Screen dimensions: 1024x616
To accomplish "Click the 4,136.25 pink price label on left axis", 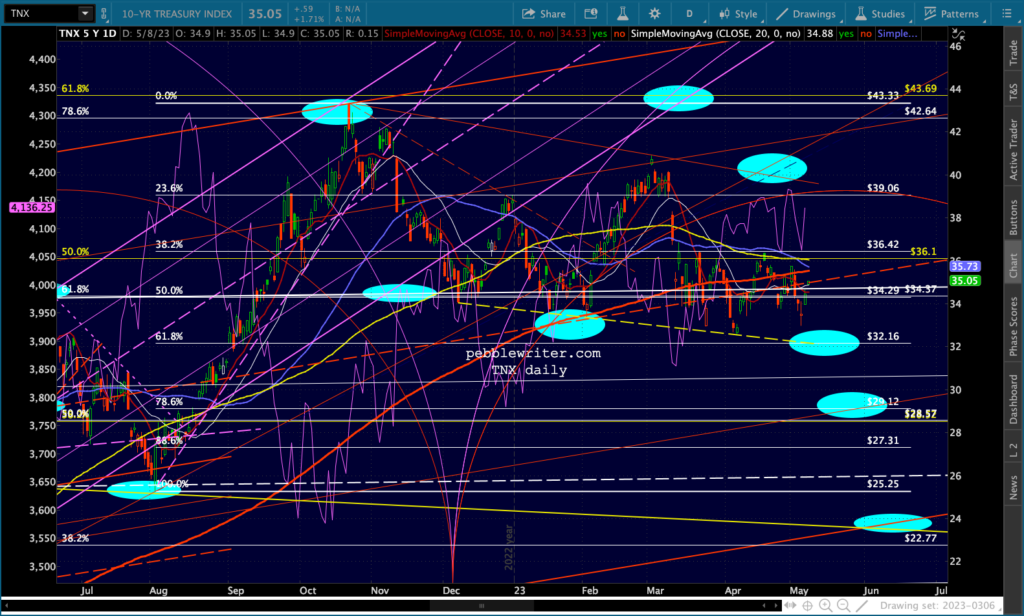I will pos(31,207).
